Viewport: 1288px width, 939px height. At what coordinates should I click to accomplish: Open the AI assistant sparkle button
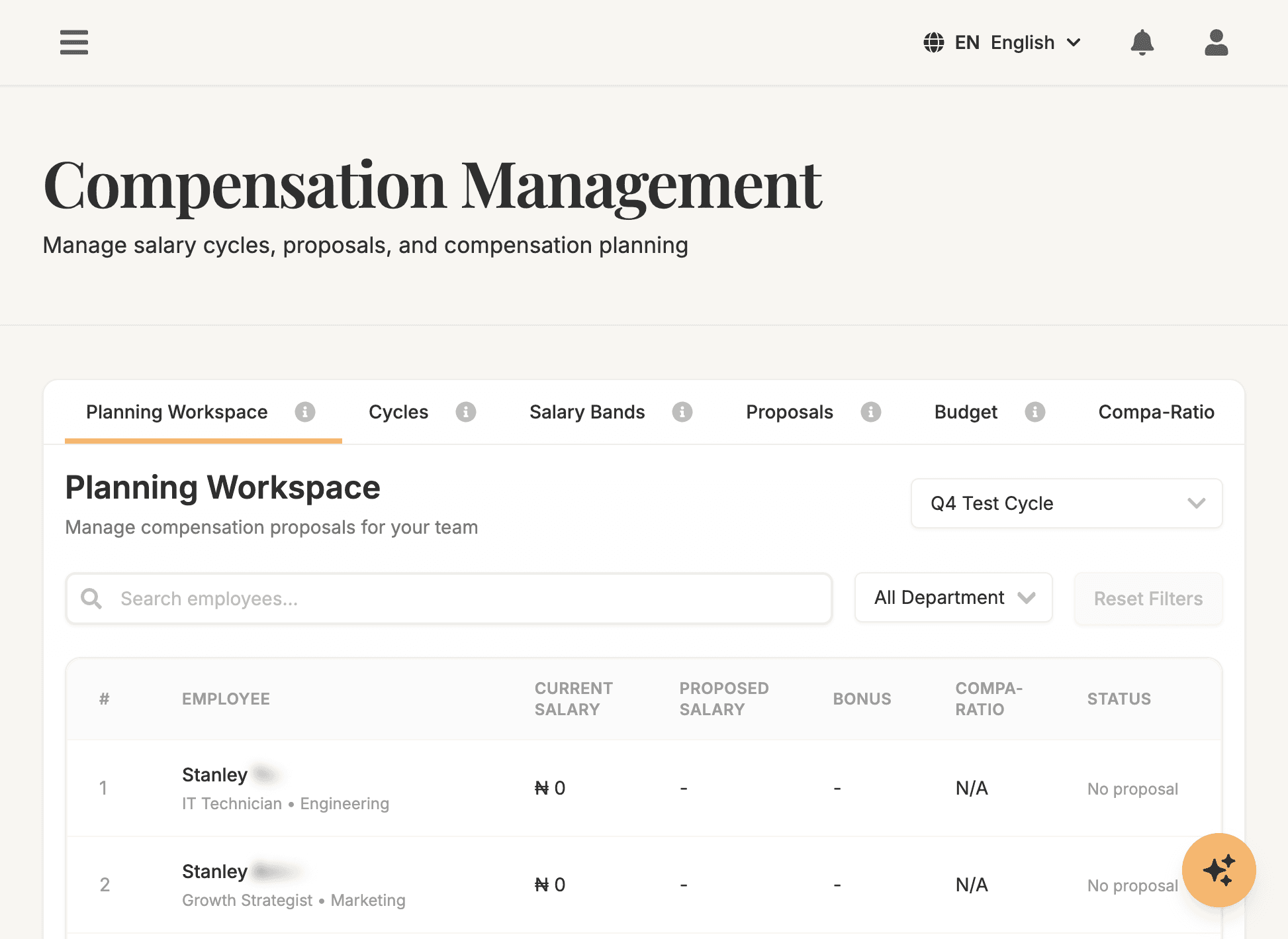[1219, 870]
